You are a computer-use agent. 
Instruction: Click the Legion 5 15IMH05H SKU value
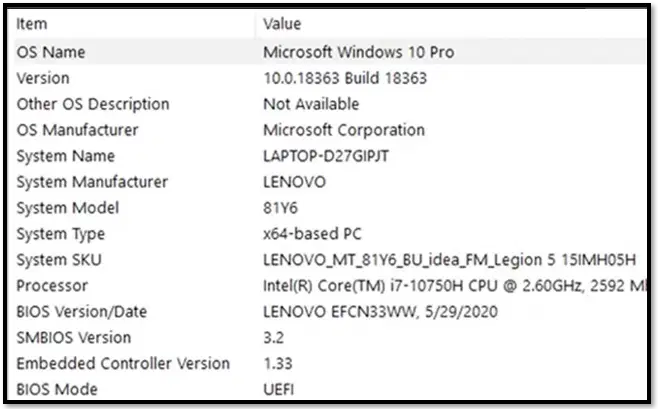click(449, 260)
